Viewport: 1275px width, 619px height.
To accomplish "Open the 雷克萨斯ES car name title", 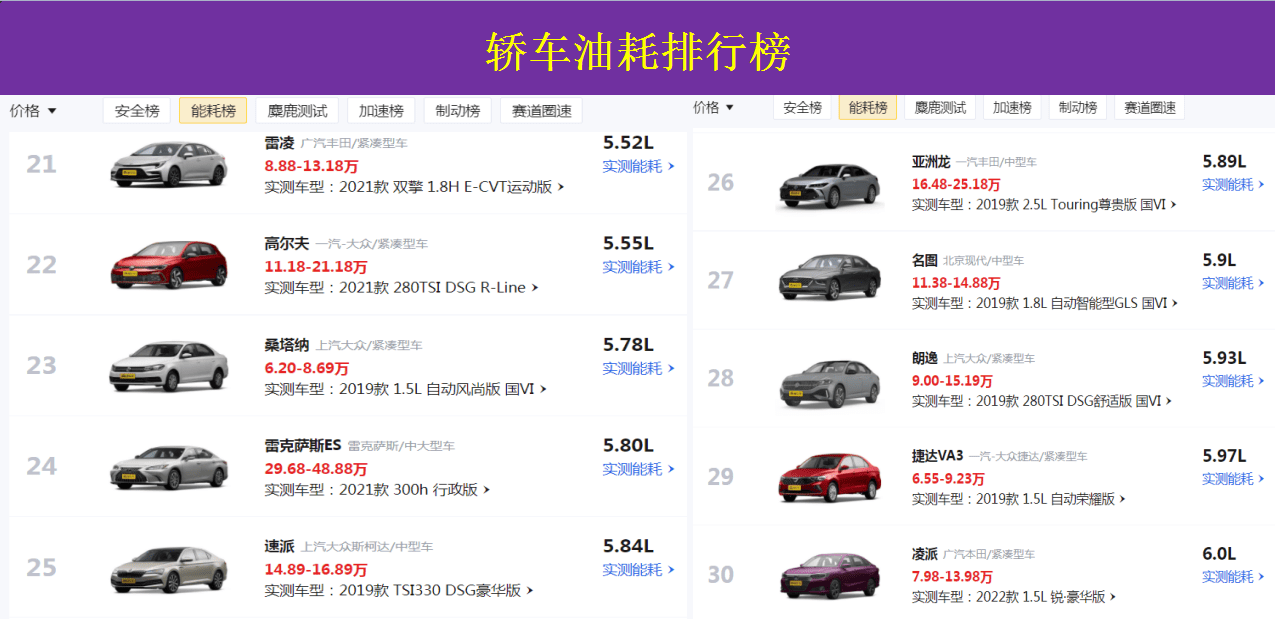I will [303, 445].
